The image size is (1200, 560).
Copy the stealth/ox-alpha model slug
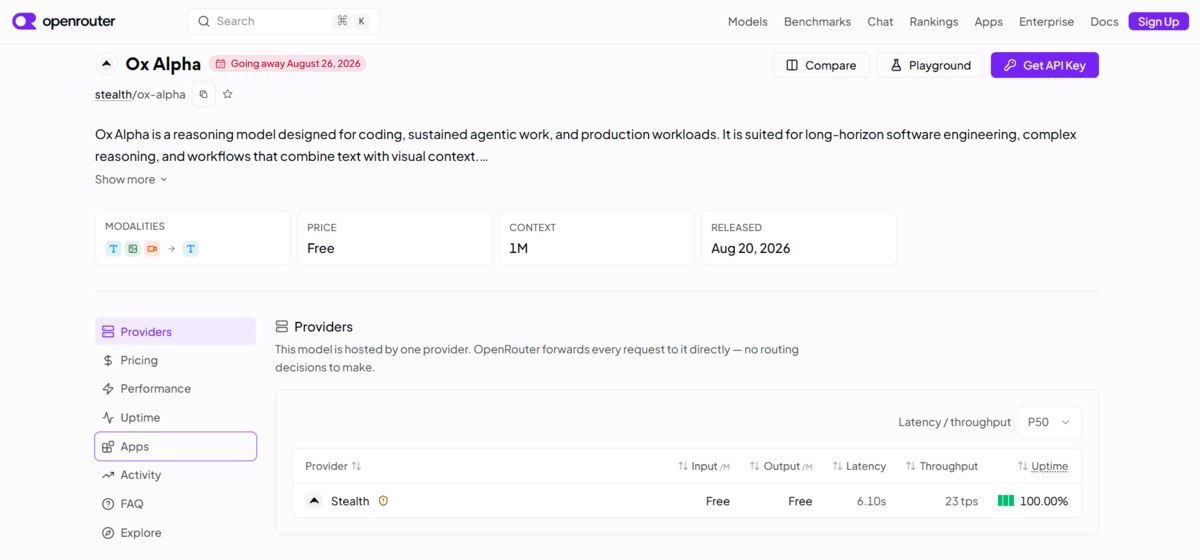tap(203, 94)
